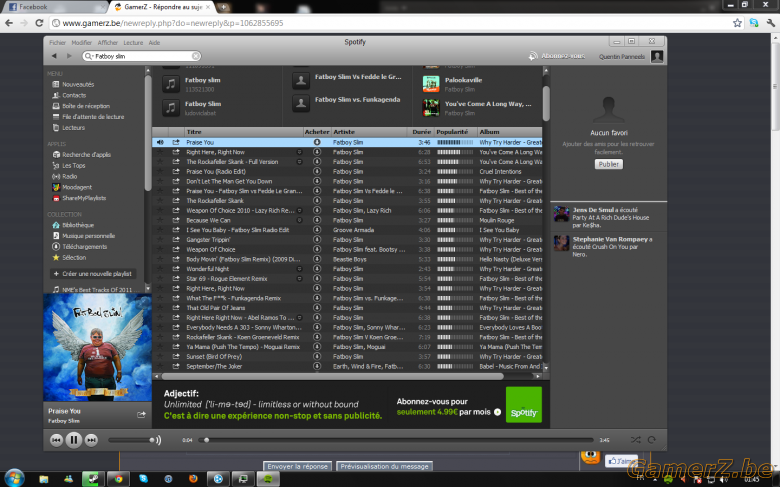
Task: Open Lecteurs in sidebar
Action: click(69, 128)
